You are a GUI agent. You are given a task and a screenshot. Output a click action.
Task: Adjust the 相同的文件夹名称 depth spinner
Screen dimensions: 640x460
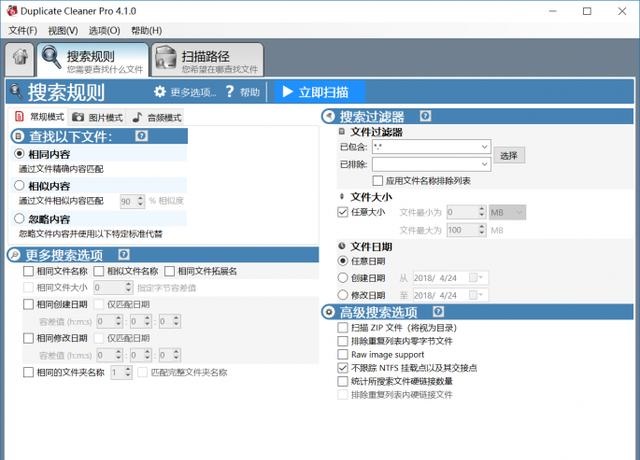(128, 372)
